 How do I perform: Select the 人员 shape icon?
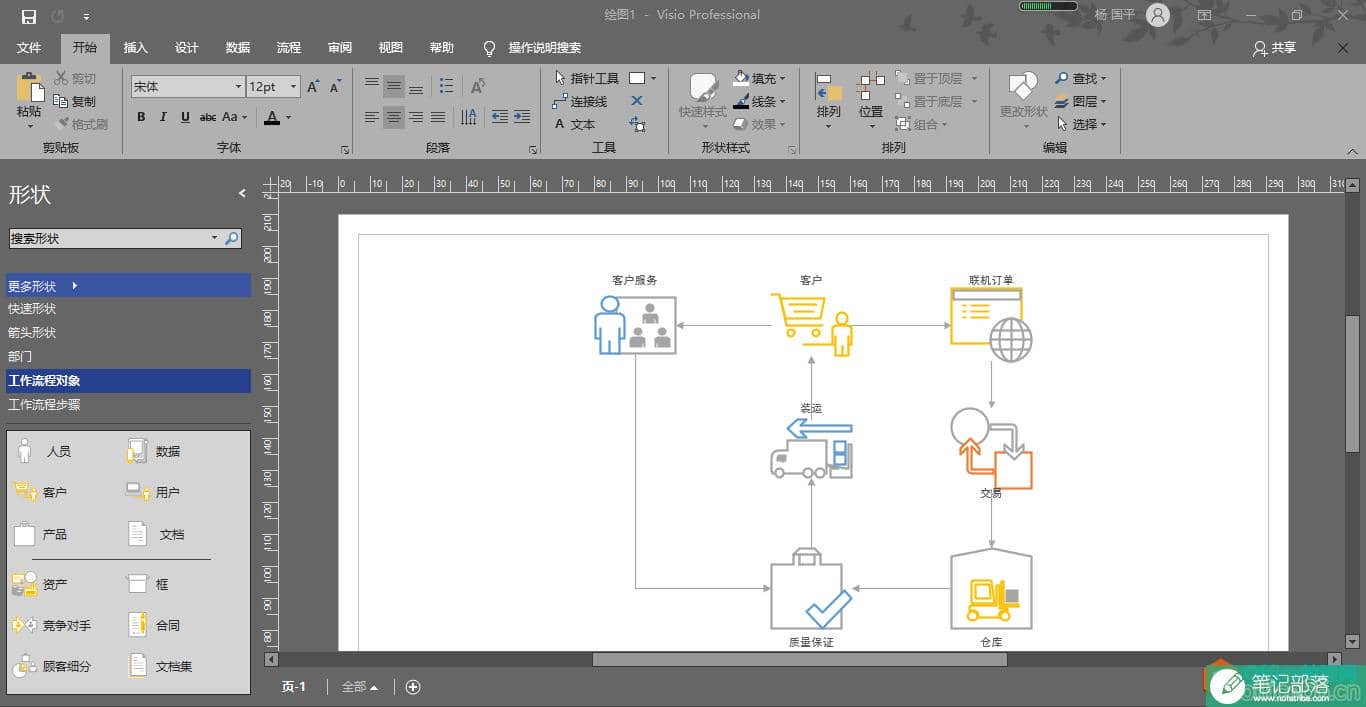coord(25,451)
